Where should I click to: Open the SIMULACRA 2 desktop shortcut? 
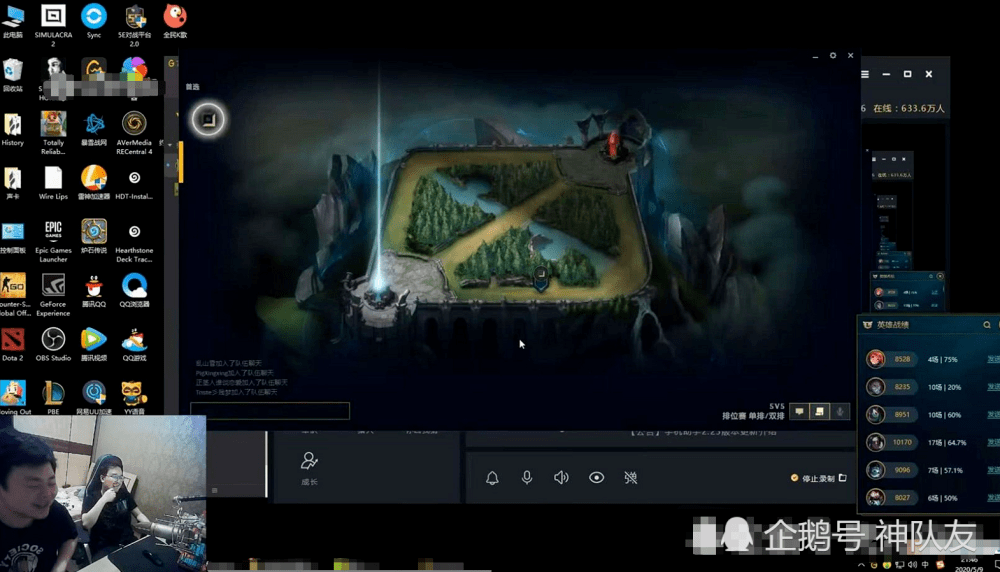coord(53,24)
